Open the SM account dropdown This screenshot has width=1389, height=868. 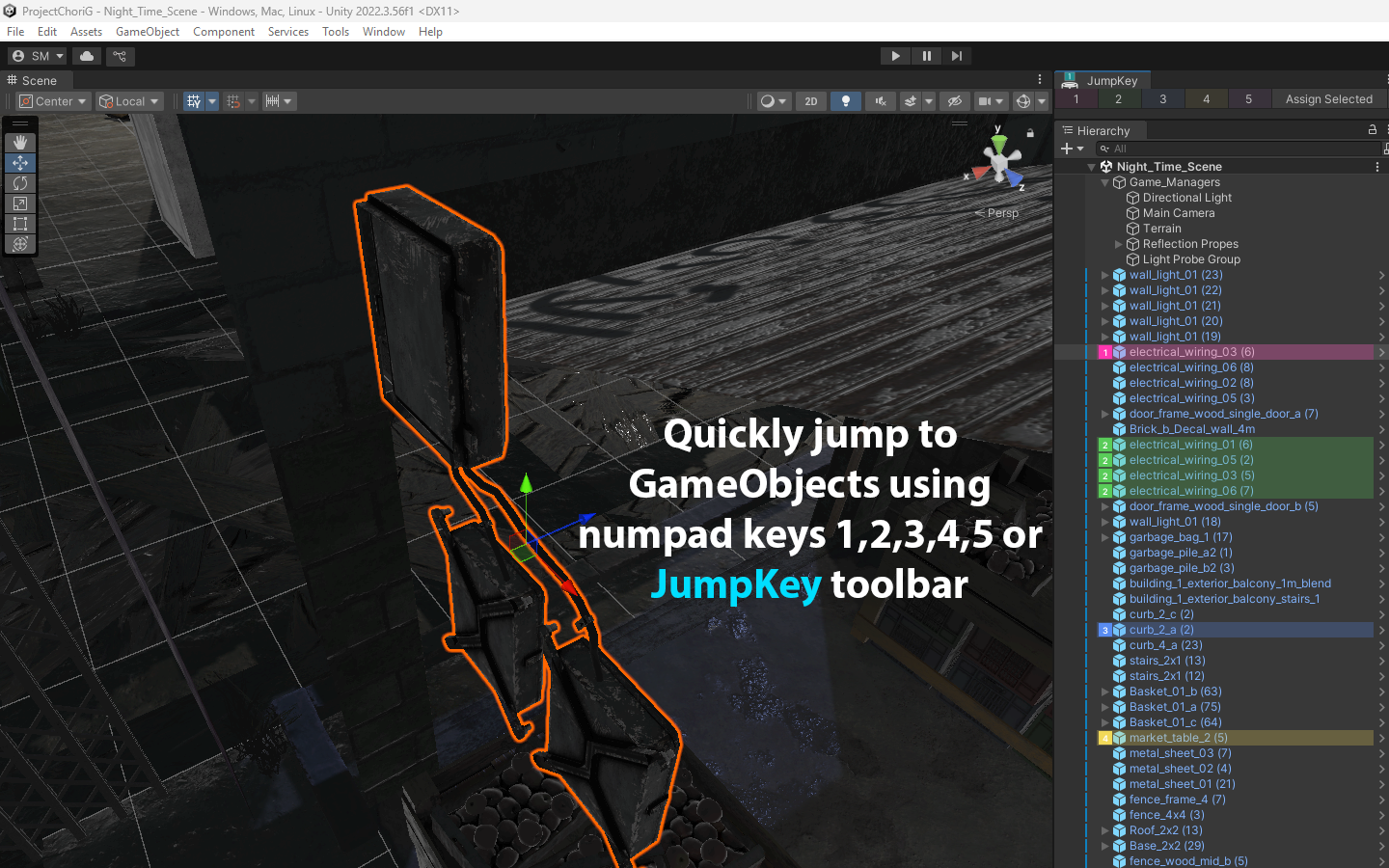tap(39, 56)
